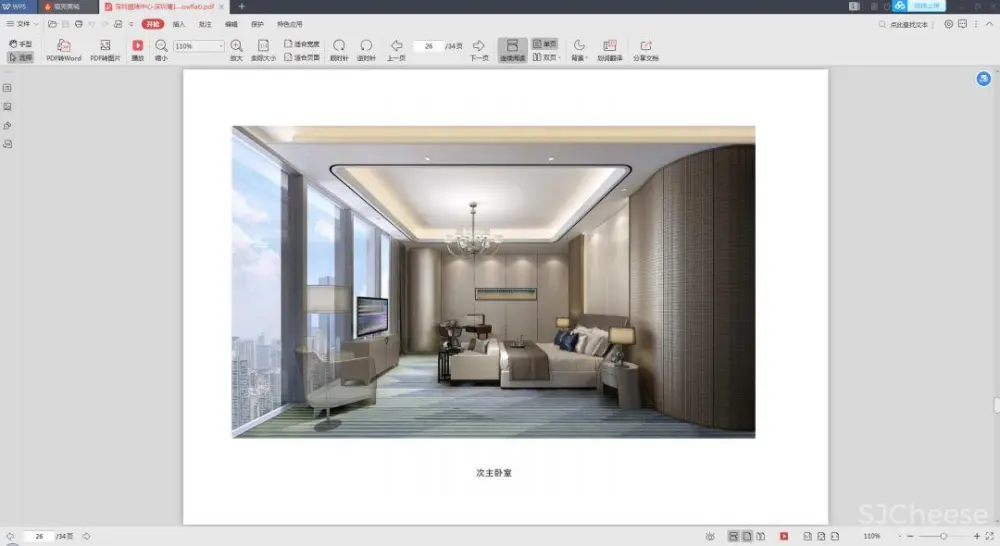
Task: Zoom out using the 缩小 magnifier
Action: coord(161,46)
